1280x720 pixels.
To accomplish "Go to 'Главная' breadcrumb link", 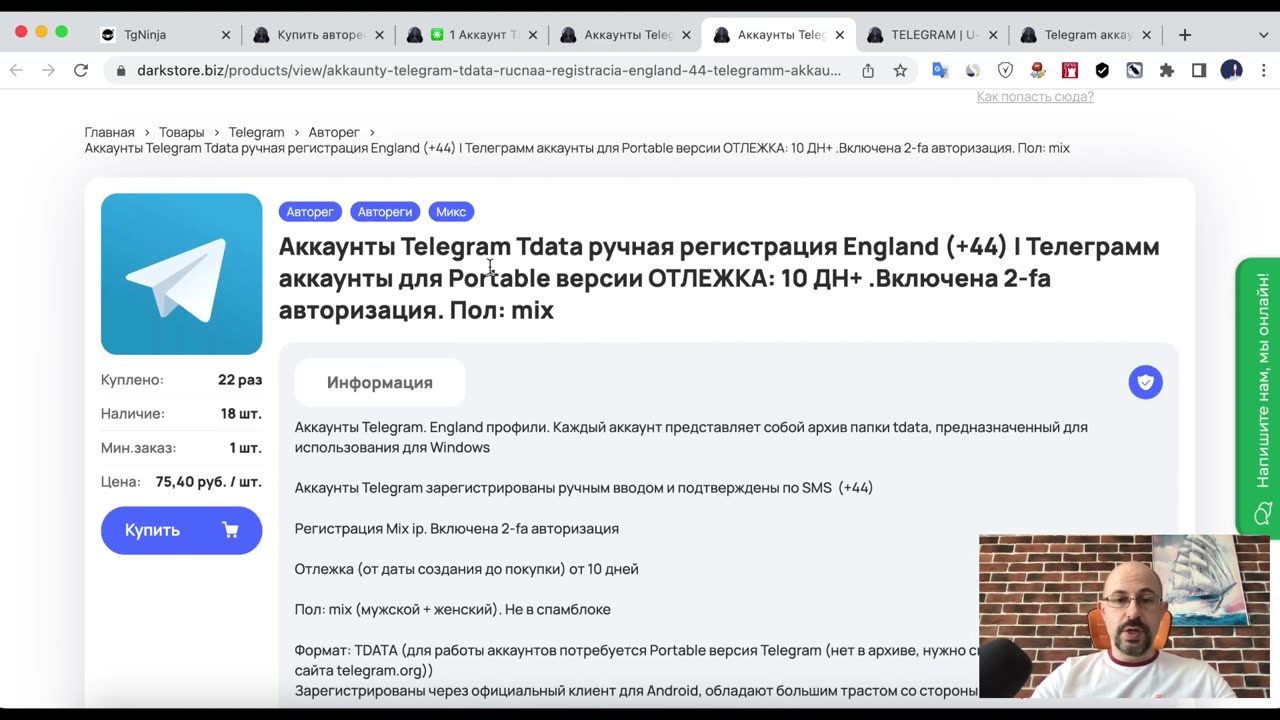I will [x=109, y=132].
